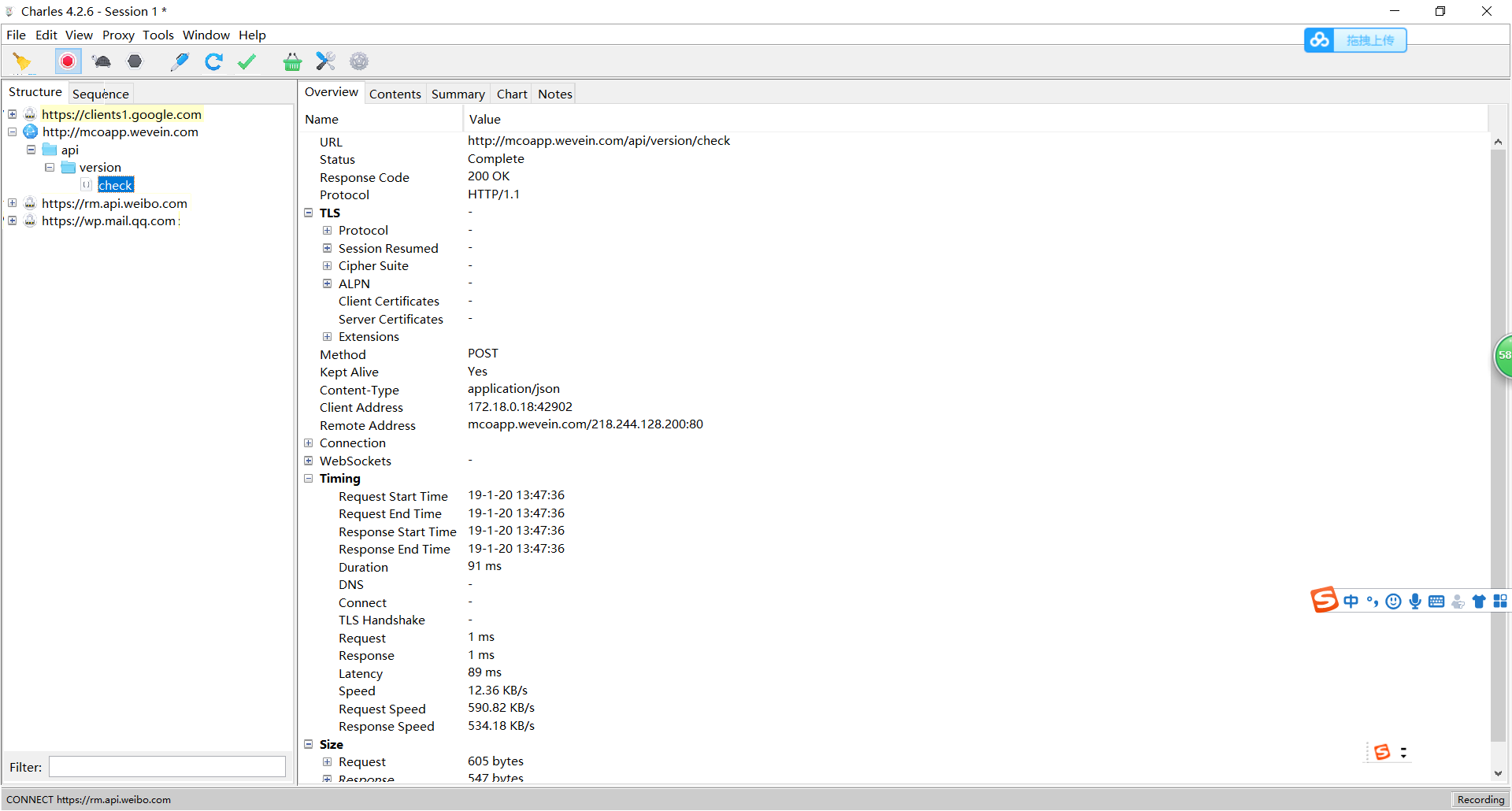Expand the rm.api.weibo.com host node
This screenshot has height=811, width=1512.
(13, 203)
